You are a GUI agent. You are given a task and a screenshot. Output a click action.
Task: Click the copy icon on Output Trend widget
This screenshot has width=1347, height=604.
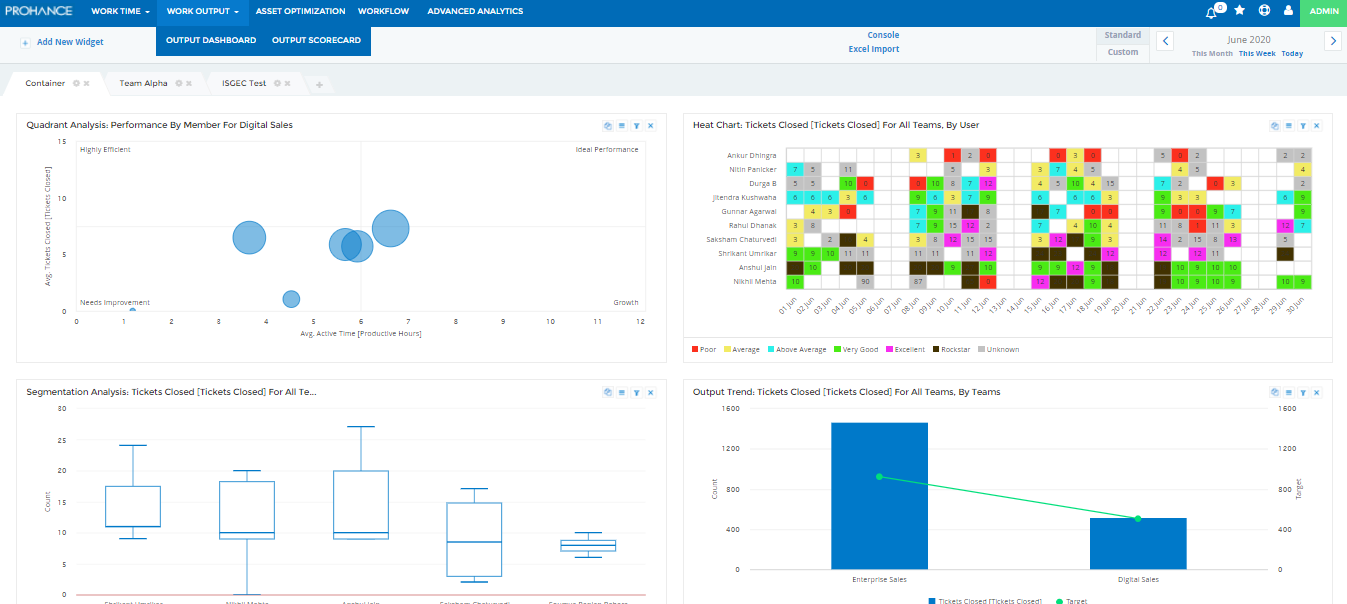(x=1274, y=392)
